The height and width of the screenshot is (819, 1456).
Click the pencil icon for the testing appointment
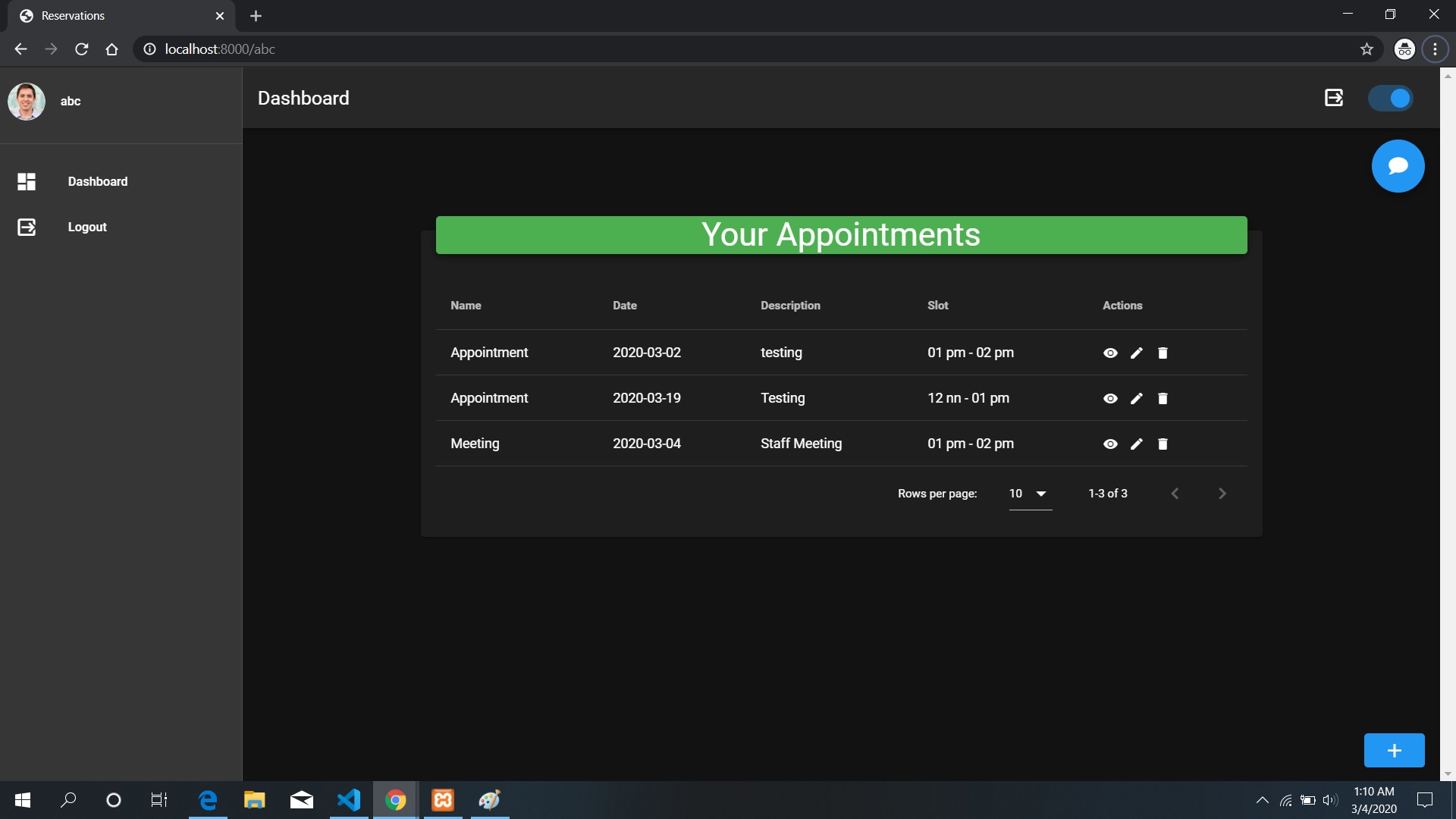click(x=1136, y=353)
